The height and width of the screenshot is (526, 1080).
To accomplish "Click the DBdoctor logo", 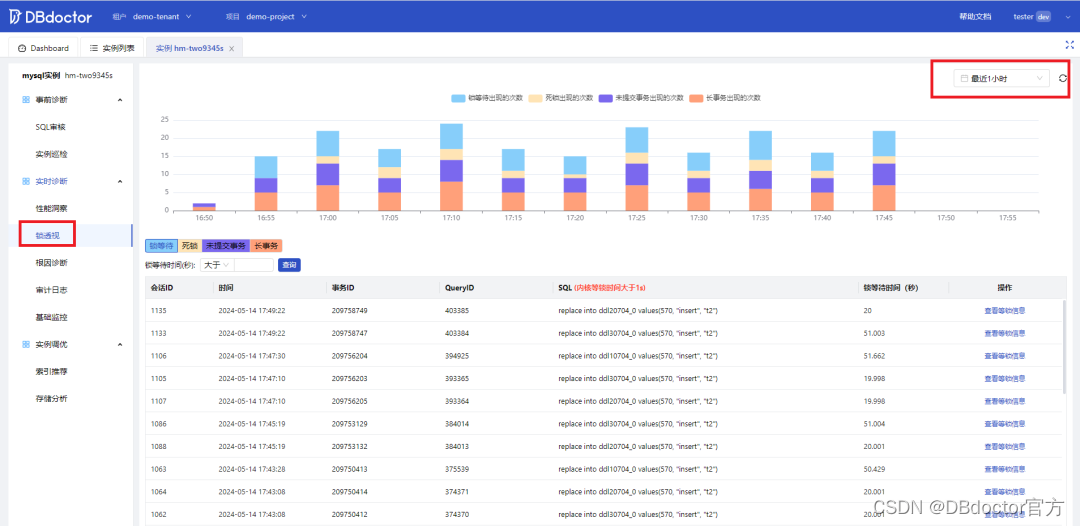I will (50, 17).
